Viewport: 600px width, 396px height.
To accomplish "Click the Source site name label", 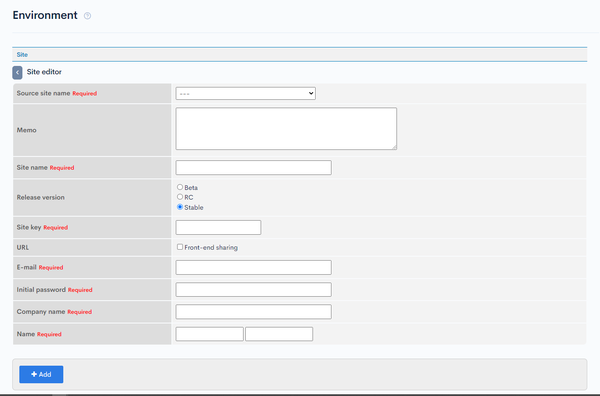I will (x=43, y=93).
